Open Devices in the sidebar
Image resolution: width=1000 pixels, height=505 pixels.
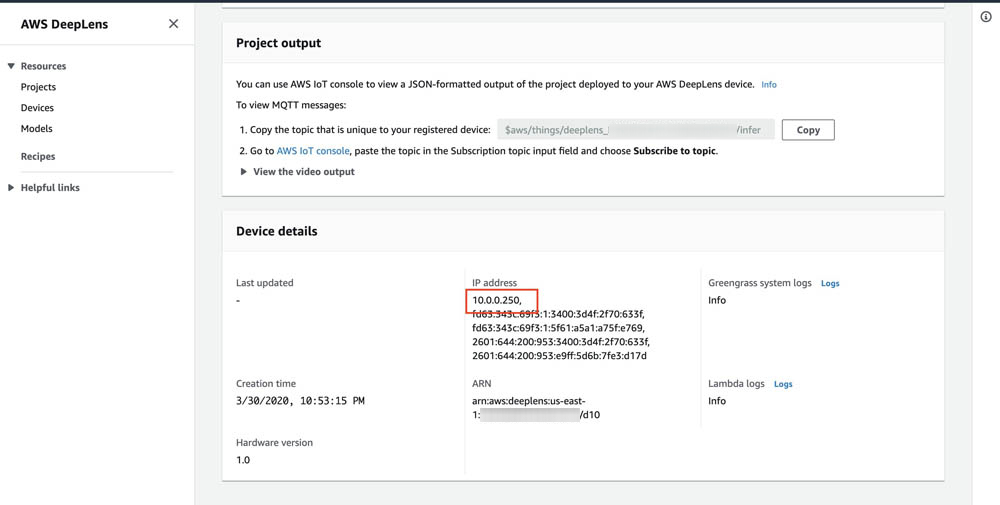coord(37,108)
